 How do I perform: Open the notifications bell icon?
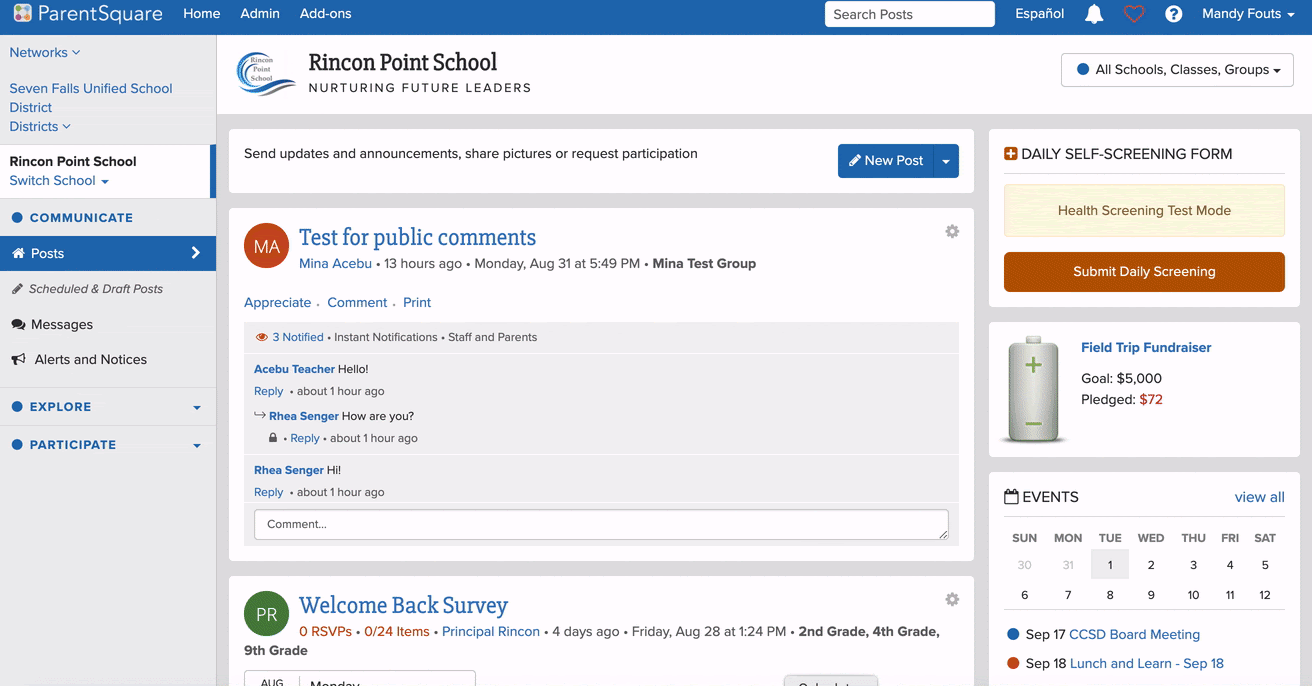tap(1094, 14)
